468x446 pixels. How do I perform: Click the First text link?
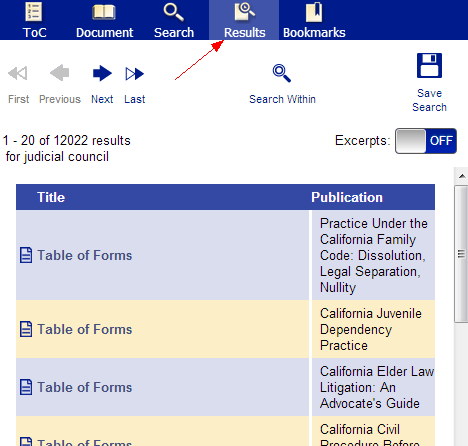point(19,99)
